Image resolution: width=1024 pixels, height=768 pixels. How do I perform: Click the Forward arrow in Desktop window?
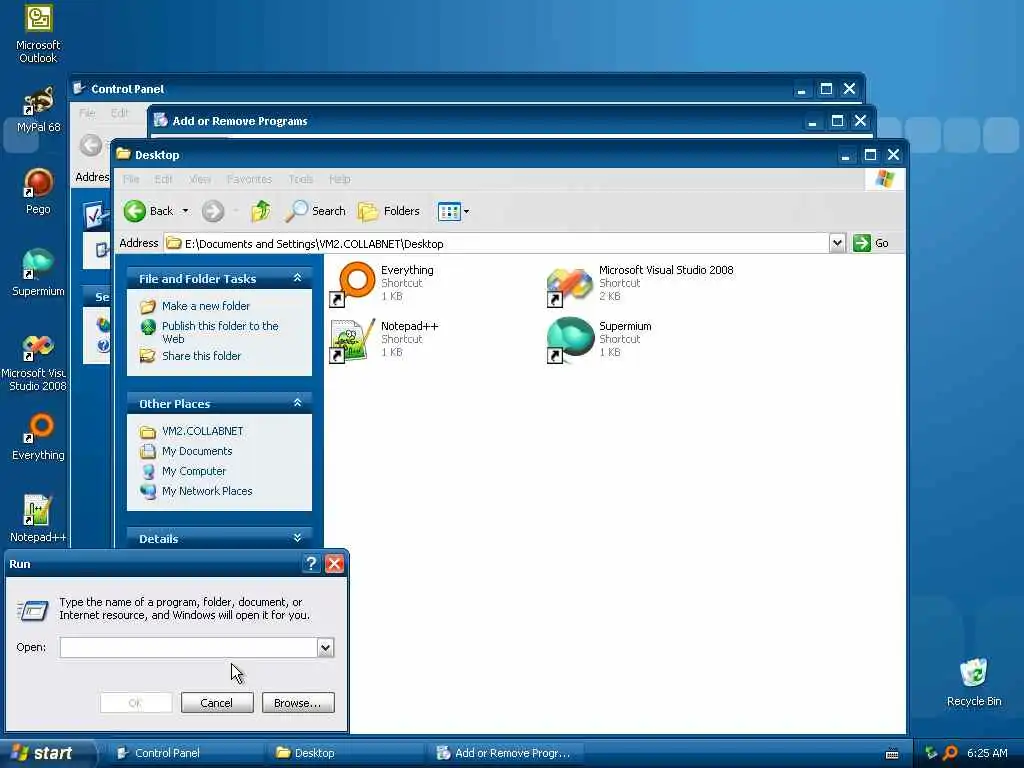click(x=213, y=211)
